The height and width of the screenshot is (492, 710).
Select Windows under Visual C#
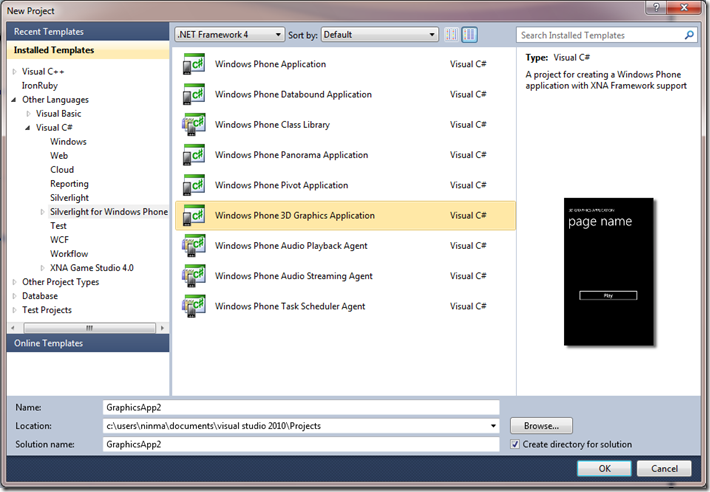click(x=68, y=142)
